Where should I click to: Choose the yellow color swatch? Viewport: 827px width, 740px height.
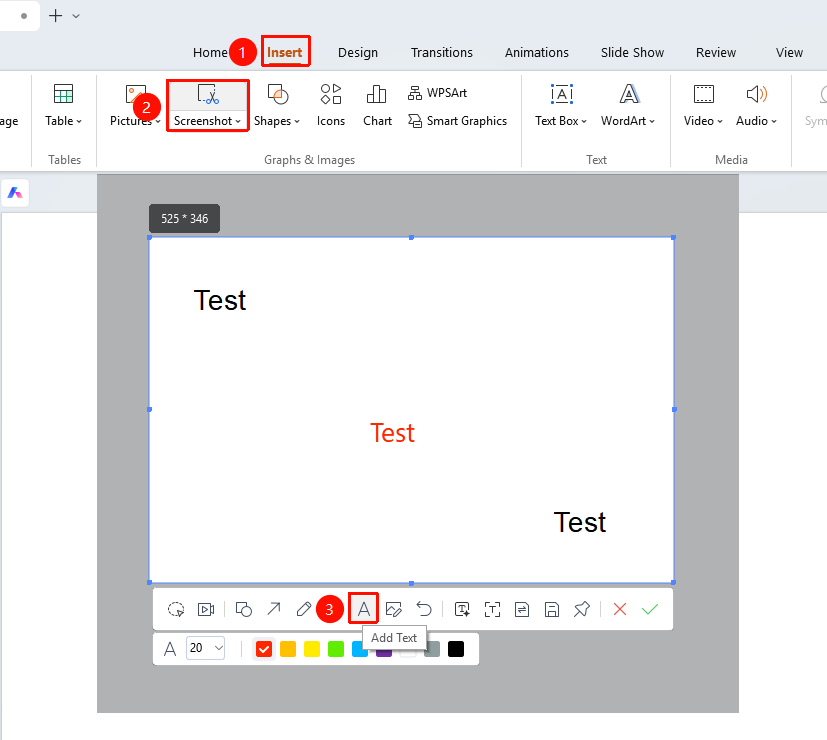312,649
